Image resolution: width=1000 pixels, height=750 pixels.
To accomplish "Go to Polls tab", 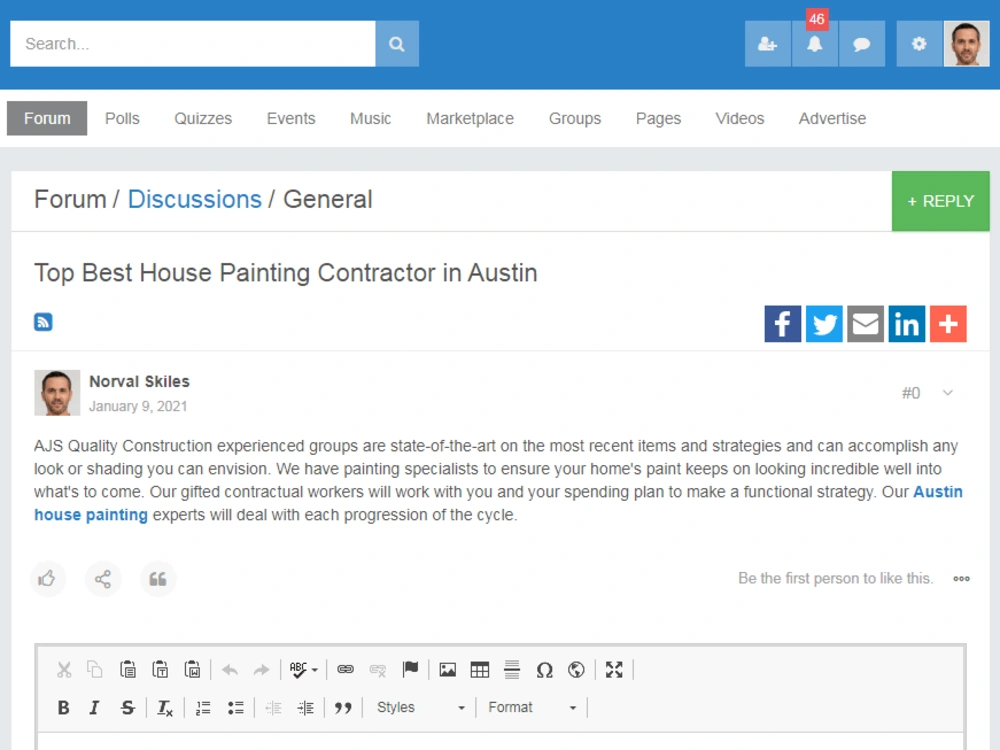I will 122,119.
